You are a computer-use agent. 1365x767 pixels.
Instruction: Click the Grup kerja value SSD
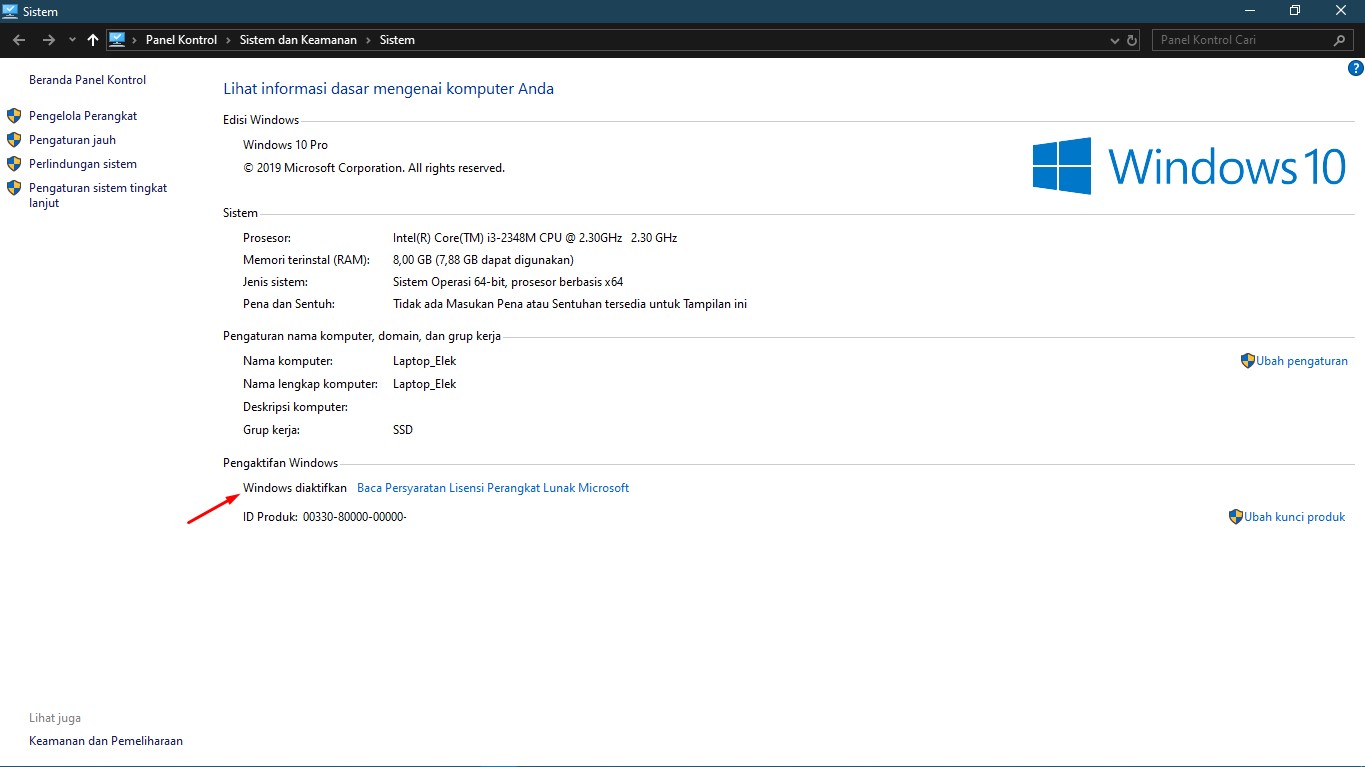pos(403,430)
